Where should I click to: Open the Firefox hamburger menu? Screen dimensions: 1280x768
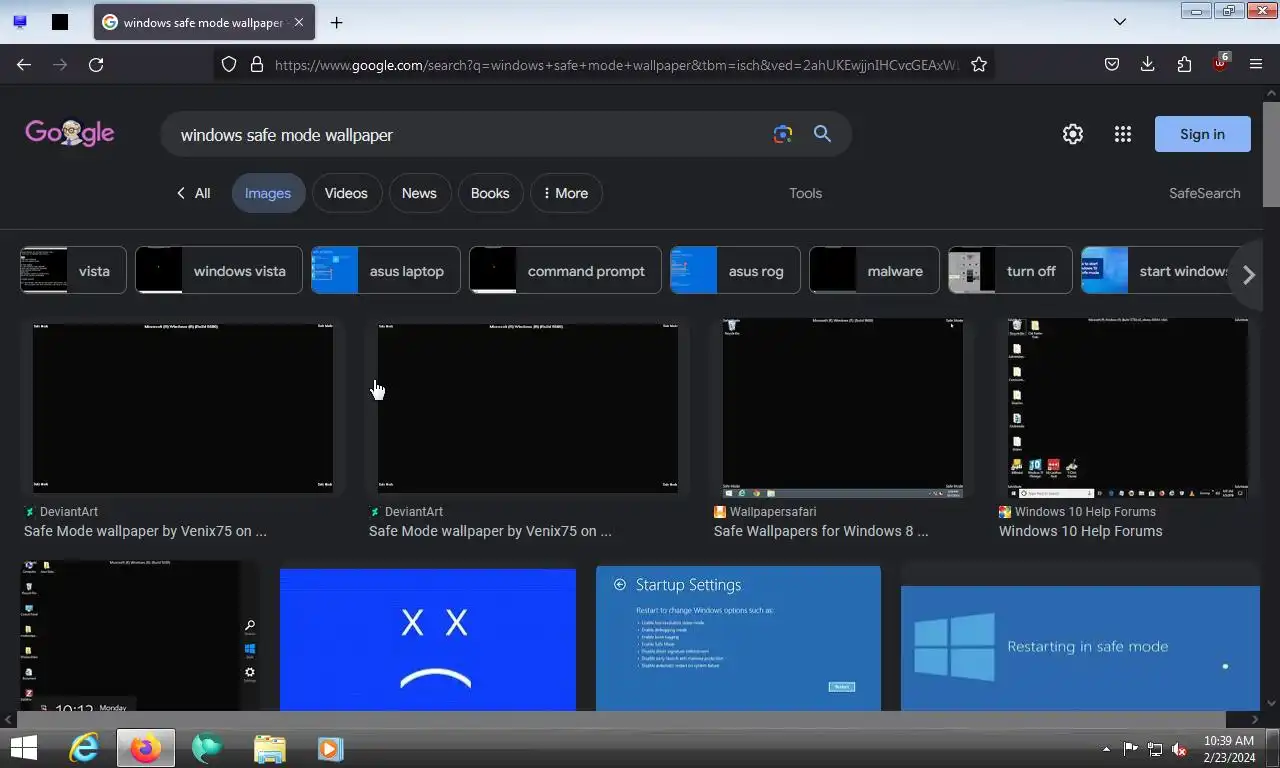tap(1256, 64)
